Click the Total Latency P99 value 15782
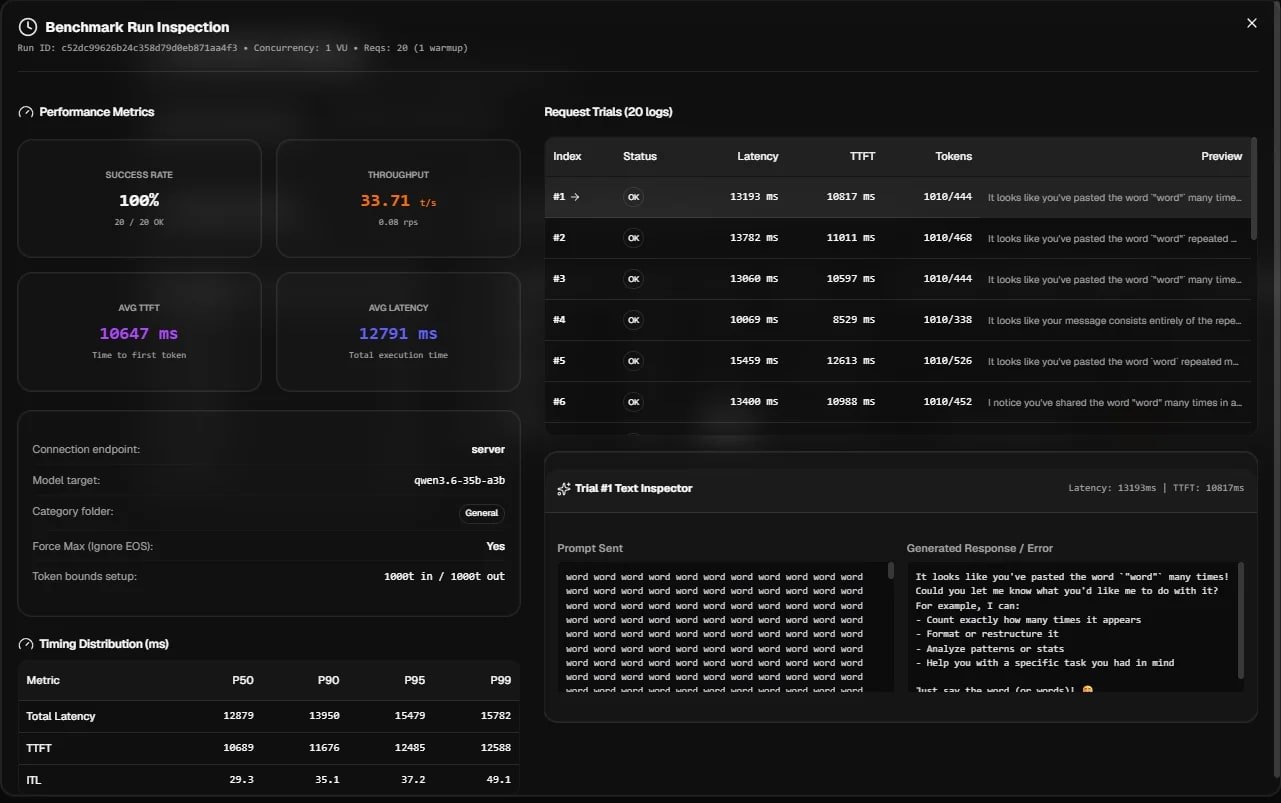Image resolution: width=1281 pixels, height=803 pixels. tap(496, 716)
